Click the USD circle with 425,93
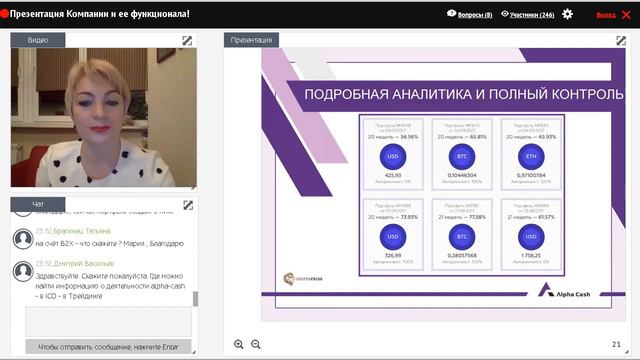Viewport: 640px width, 360px height. [x=393, y=157]
